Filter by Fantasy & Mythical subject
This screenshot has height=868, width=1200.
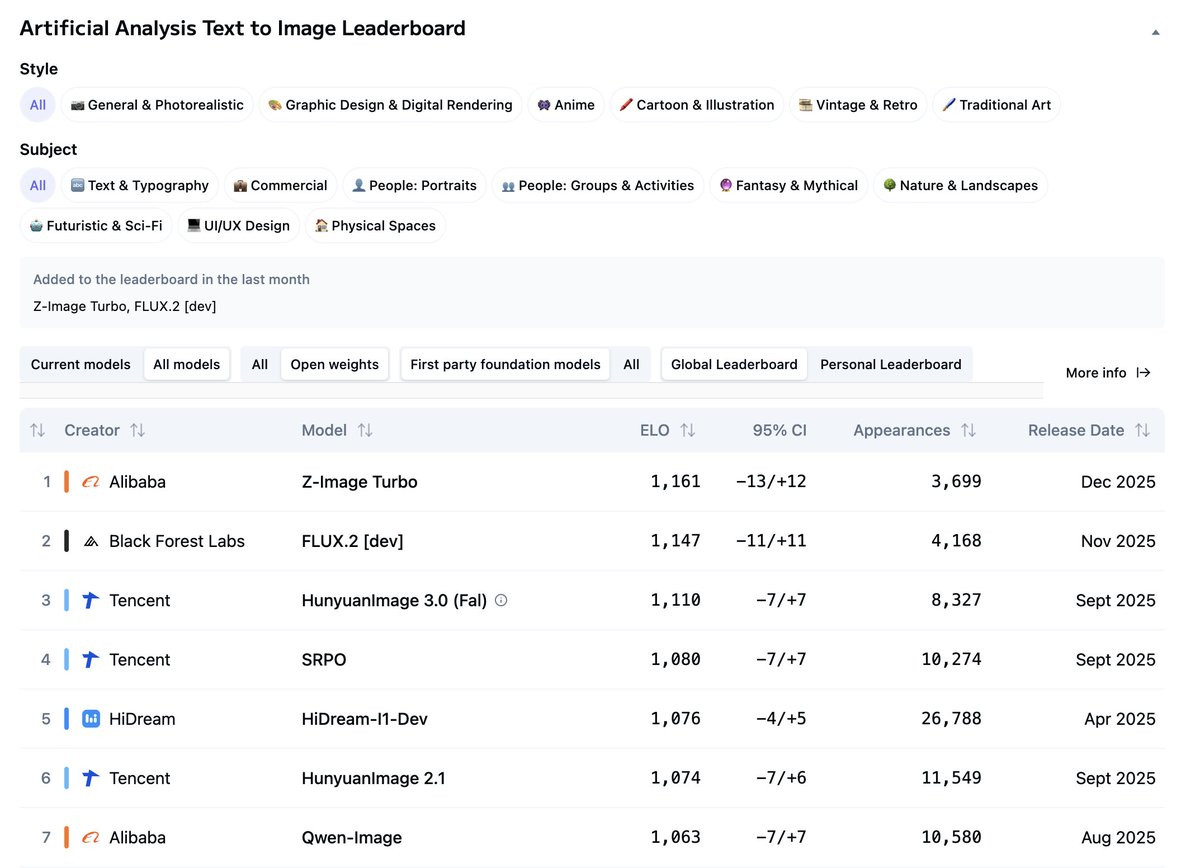[789, 185]
